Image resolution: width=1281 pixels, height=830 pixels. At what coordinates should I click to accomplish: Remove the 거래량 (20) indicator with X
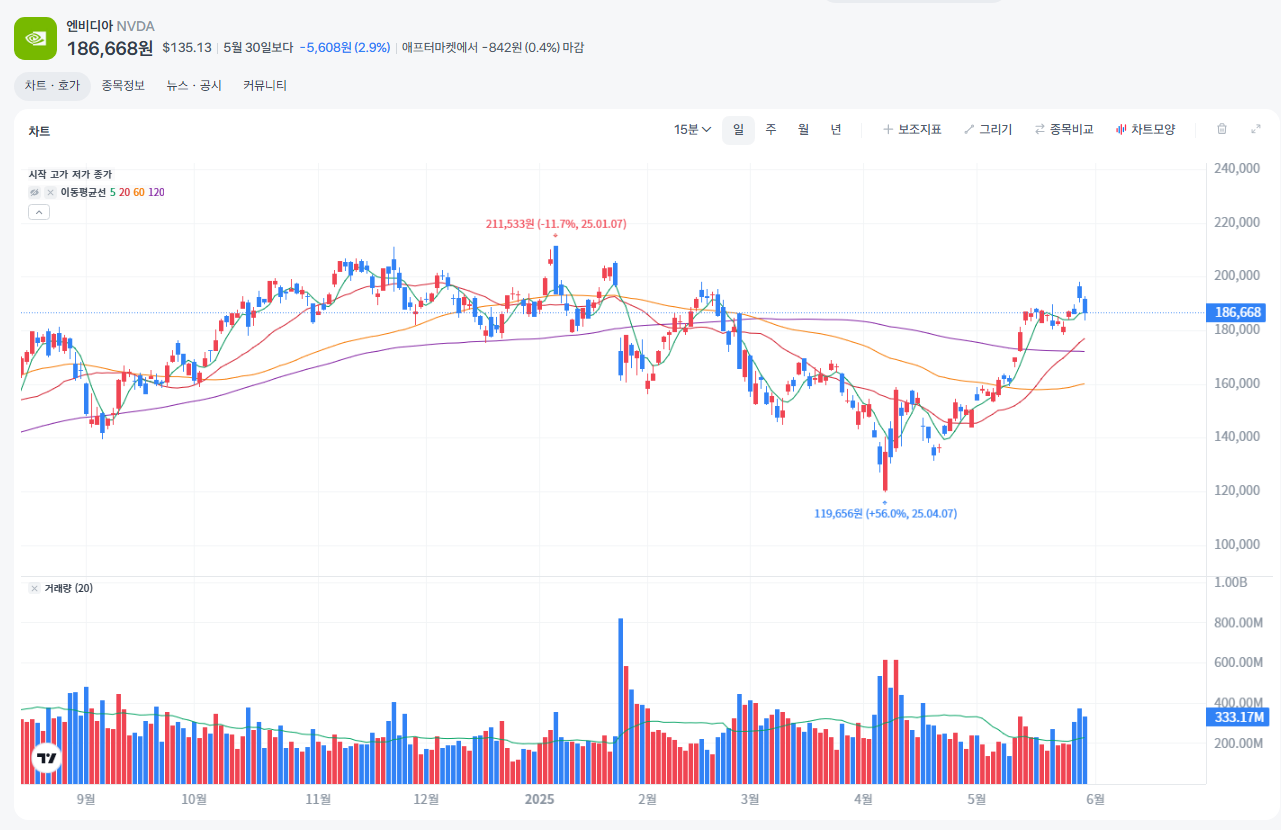(x=34, y=588)
